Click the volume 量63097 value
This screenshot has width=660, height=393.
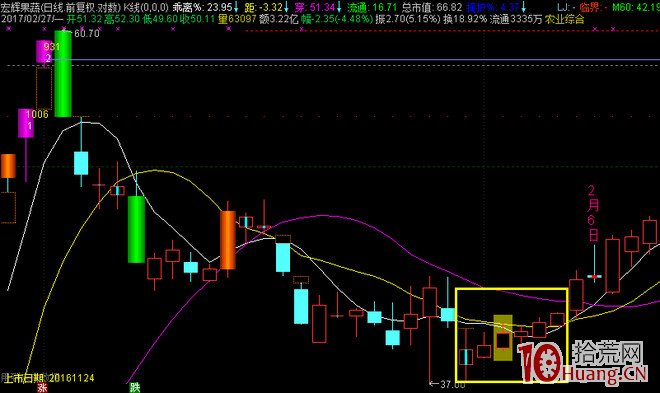click(x=237, y=19)
